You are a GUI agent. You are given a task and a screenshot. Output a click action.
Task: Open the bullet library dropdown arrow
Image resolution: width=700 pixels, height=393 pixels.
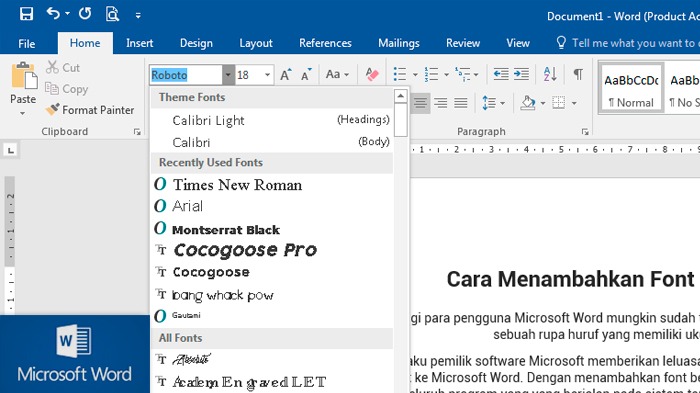click(x=415, y=75)
